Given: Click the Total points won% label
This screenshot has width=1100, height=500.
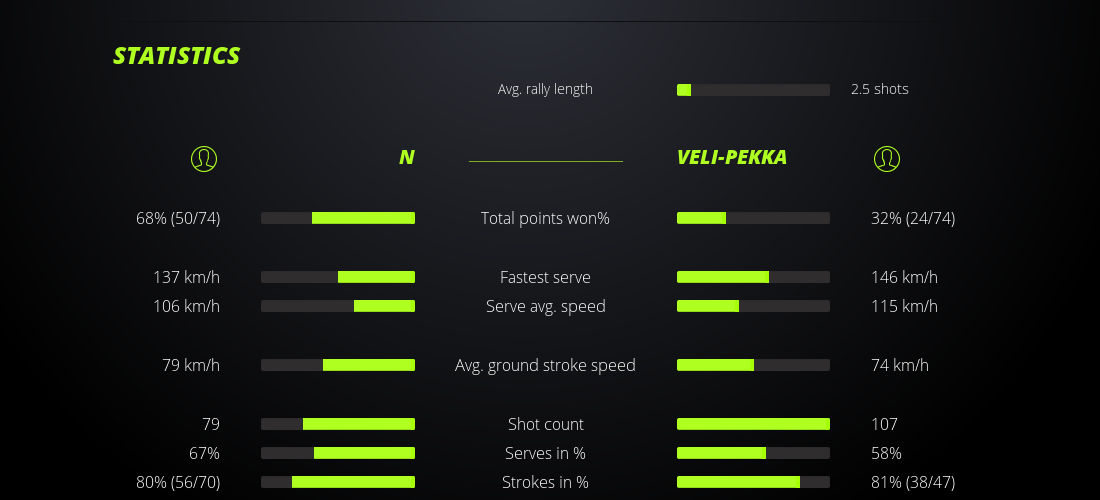Looking at the screenshot, I should coord(545,218).
